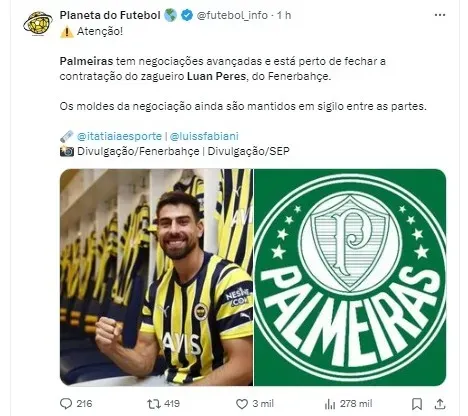Click the Planeta do Futebol account name

click(x=110, y=15)
